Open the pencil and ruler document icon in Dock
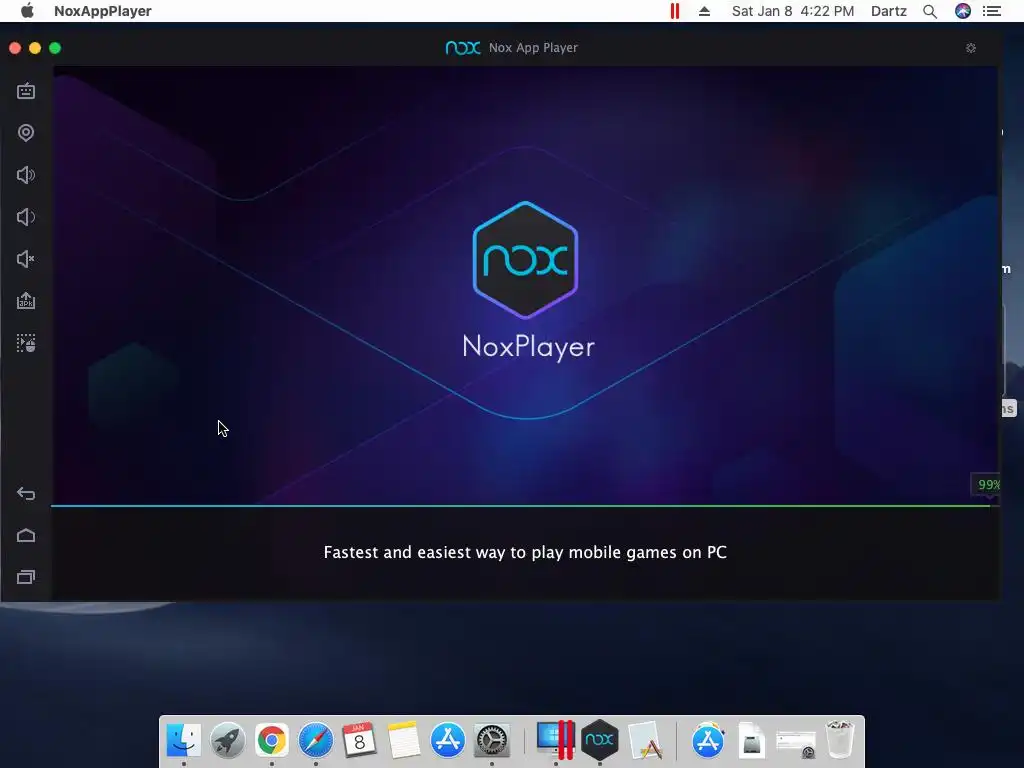This screenshot has width=1024, height=768. pos(645,740)
